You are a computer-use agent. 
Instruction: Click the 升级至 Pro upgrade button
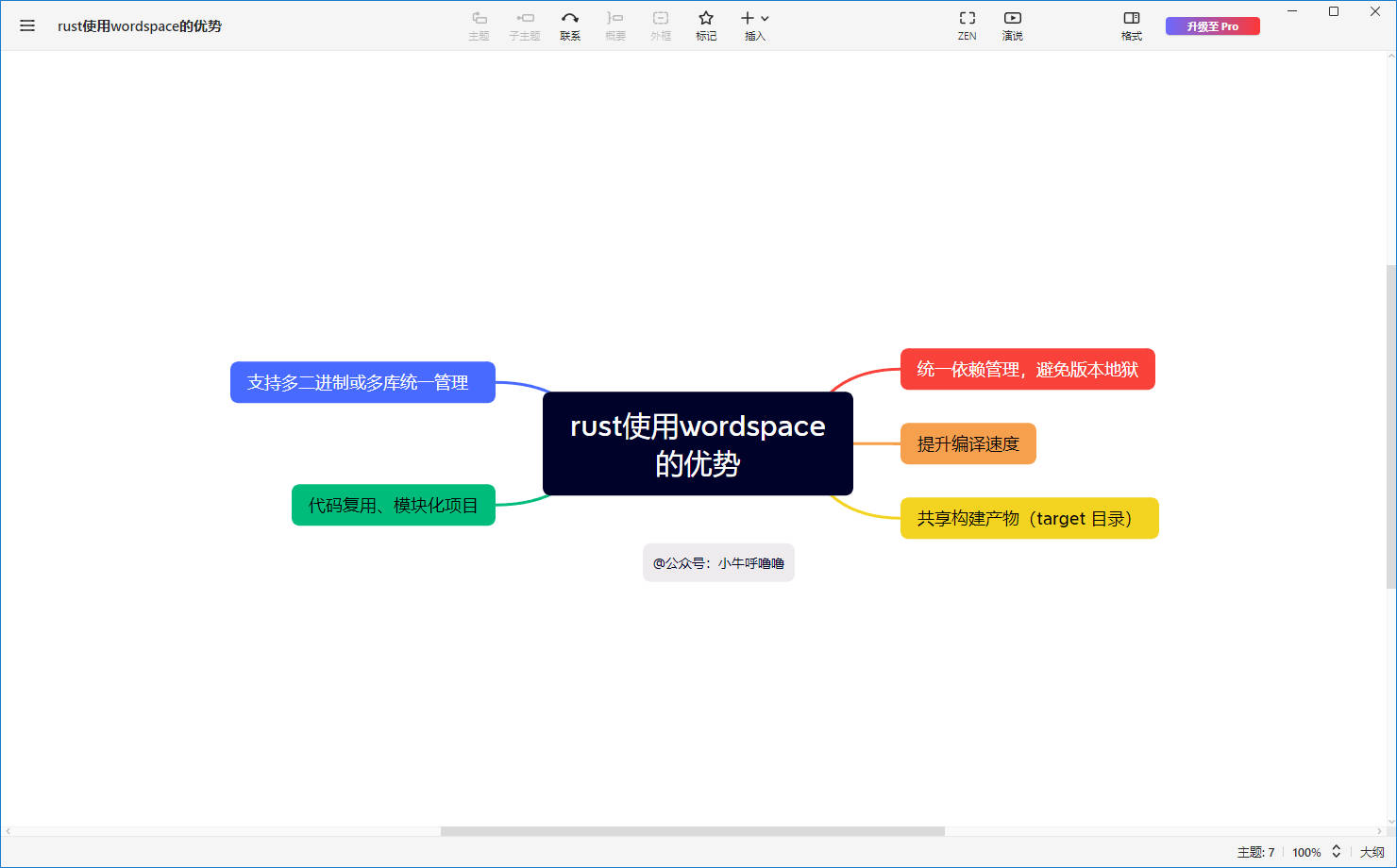1213,26
